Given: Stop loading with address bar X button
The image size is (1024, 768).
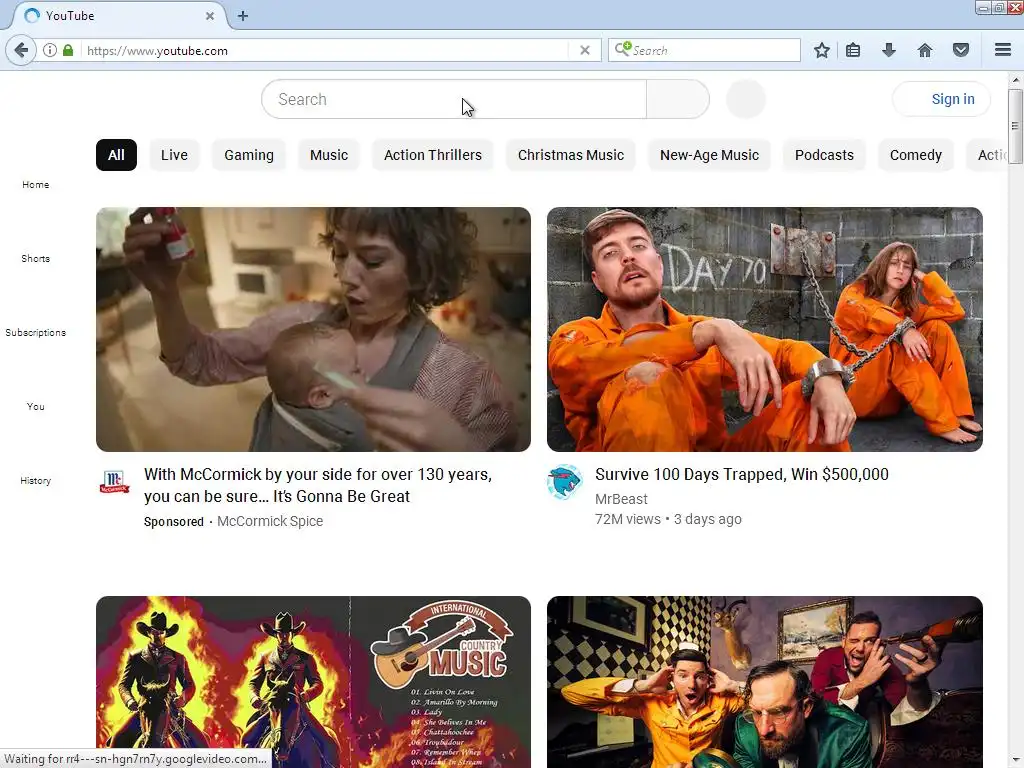Looking at the screenshot, I should tap(584, 50).
